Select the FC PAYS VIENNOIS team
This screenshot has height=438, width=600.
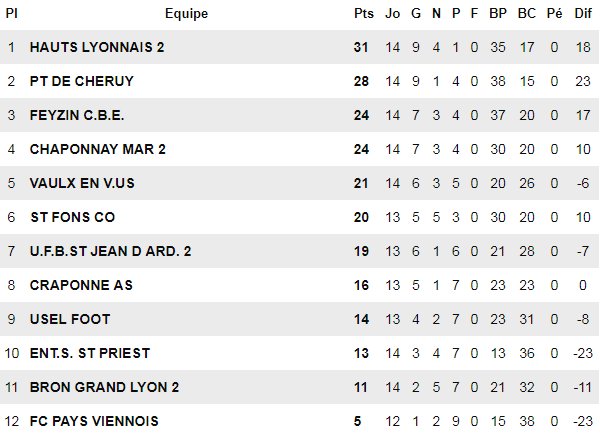pos(94,421)
